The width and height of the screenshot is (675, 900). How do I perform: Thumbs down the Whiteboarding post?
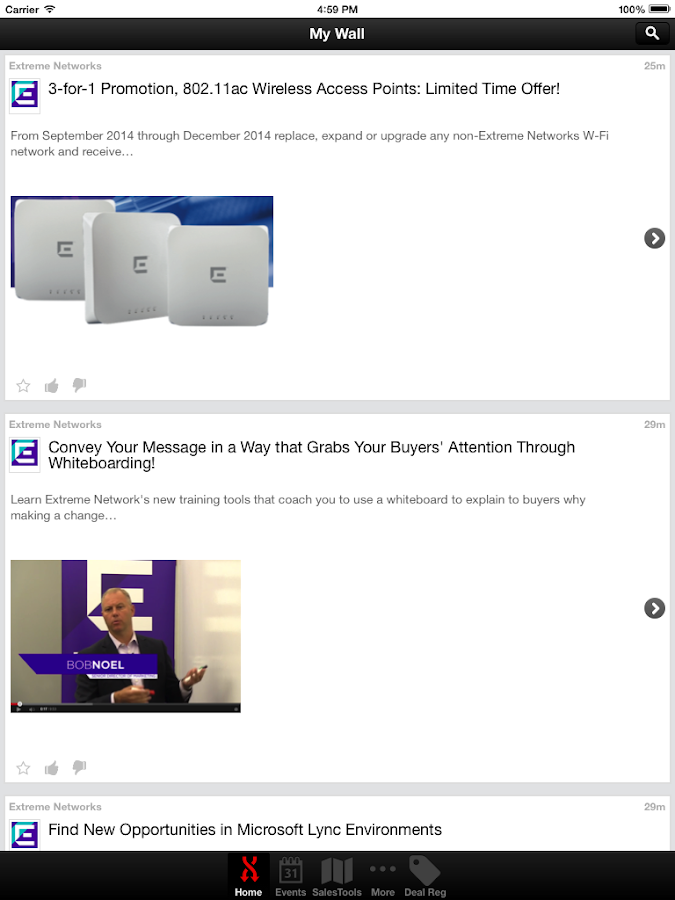[x=79, y=768]
